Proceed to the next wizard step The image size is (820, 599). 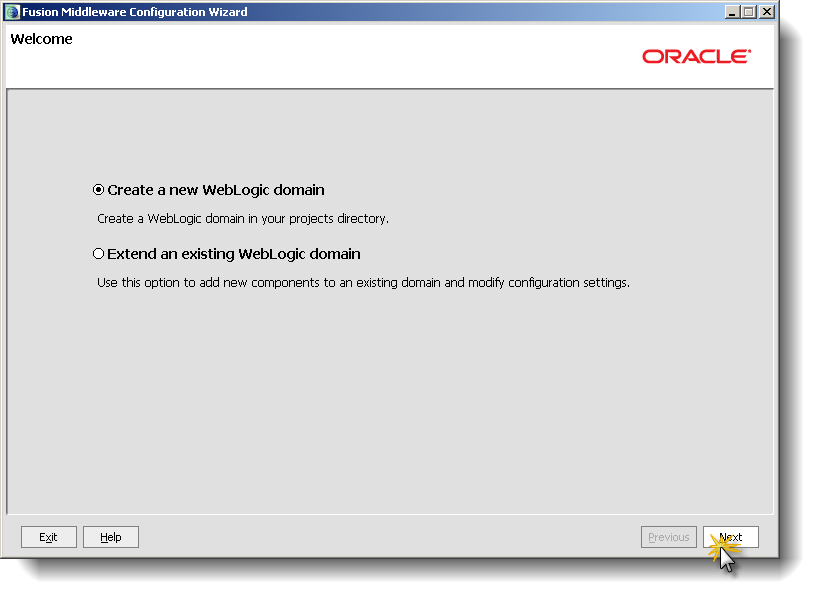pyautogui.click(x=730, y=537)
